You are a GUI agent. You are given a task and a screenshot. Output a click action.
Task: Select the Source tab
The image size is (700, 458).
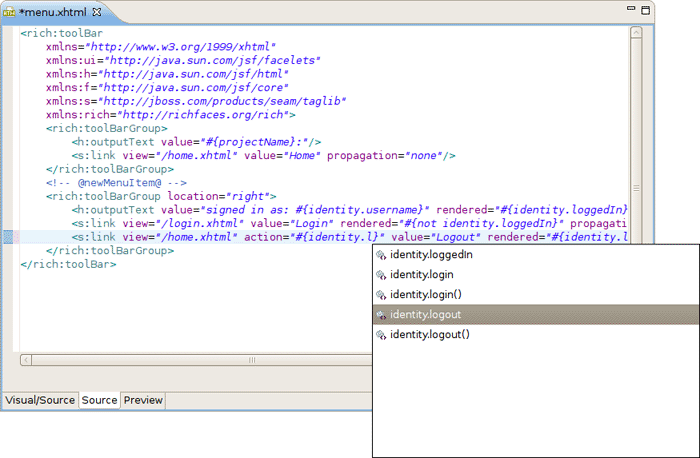coord(99,400)
